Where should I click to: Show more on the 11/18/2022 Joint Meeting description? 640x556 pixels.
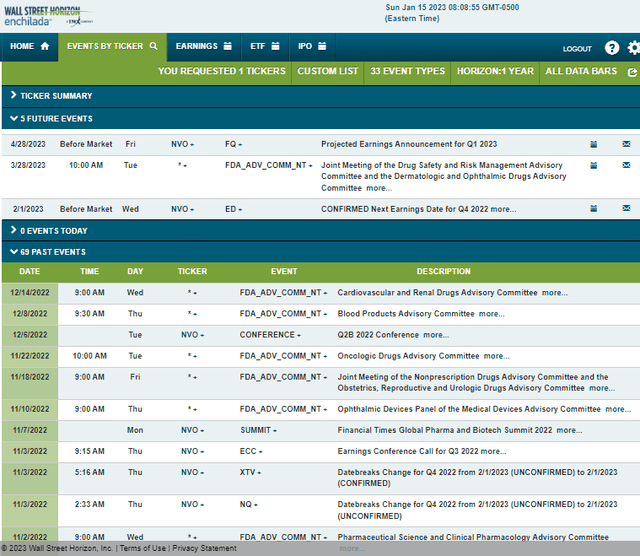[x=602, y=388]
